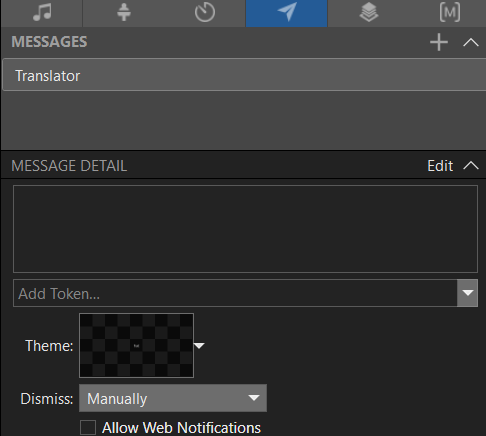Screen dimensions: 486x436
Task: Select the Translator message row
Action: [x=244, y=75]
